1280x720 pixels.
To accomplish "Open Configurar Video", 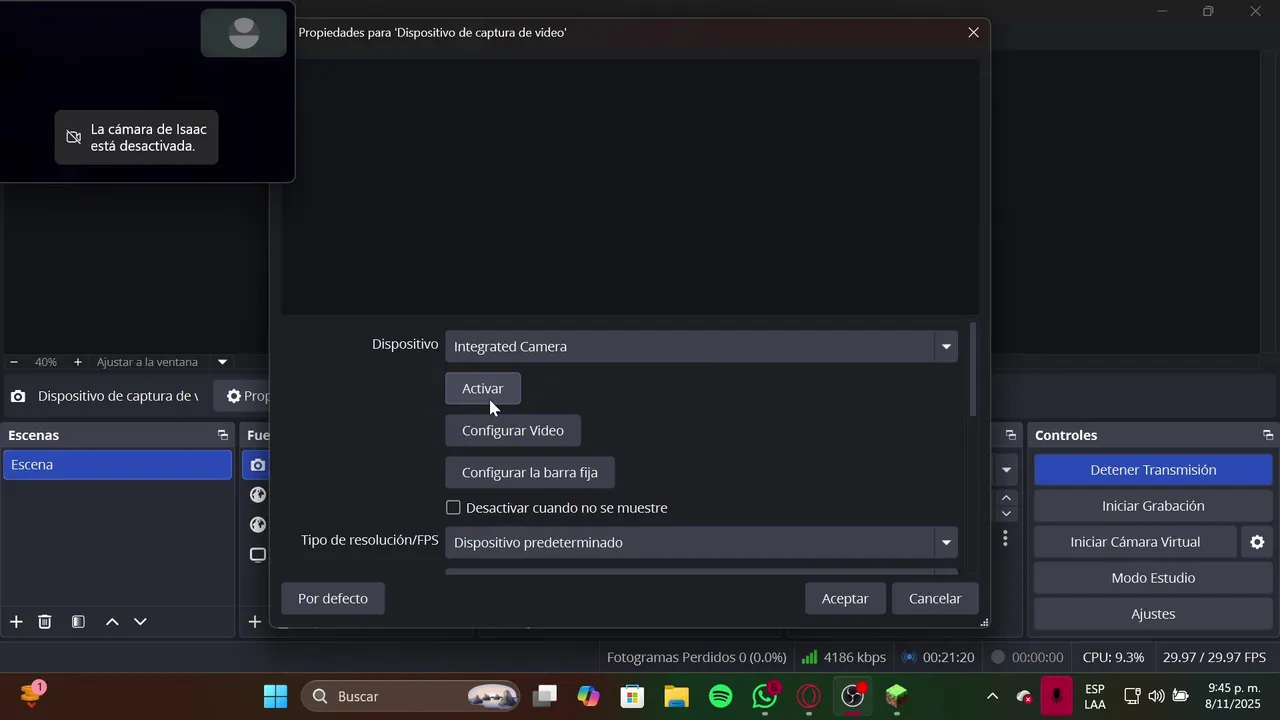I will click(513, 430).
